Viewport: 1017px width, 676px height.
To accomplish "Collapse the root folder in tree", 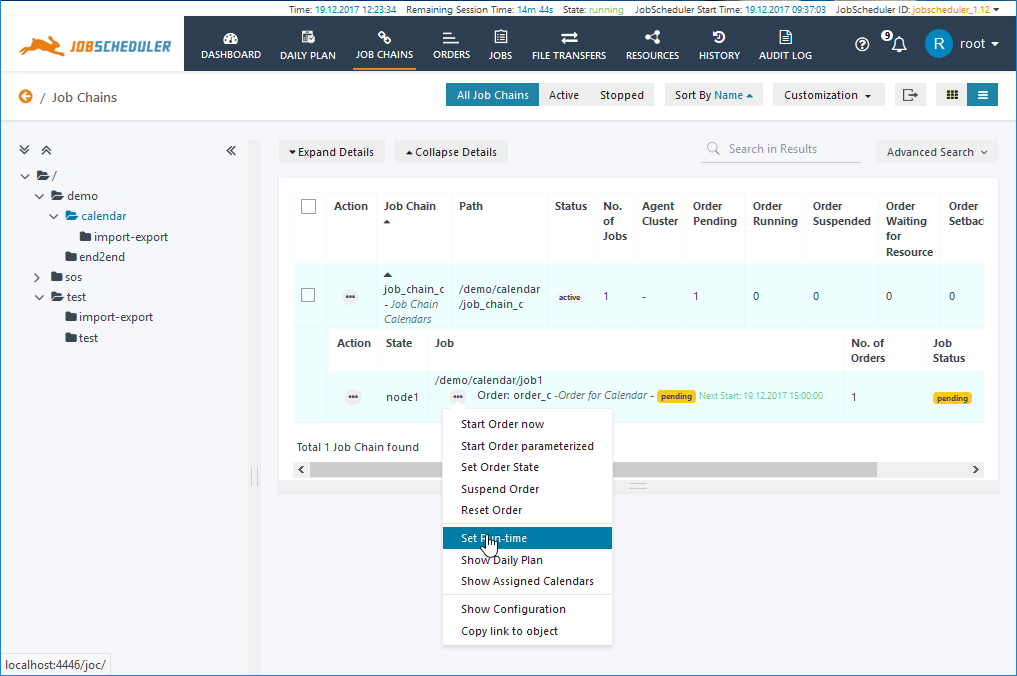I will pyautogui.click(x=25, y=176).
